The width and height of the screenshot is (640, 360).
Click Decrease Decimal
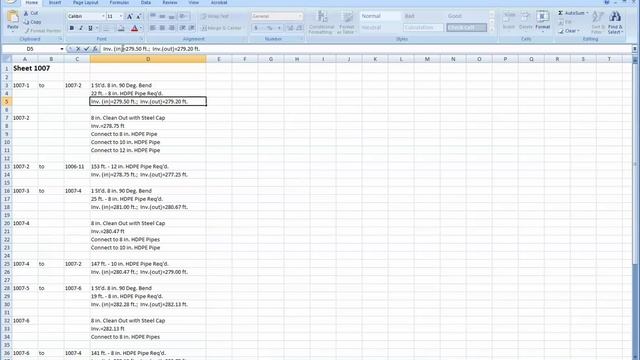(299, 28)
